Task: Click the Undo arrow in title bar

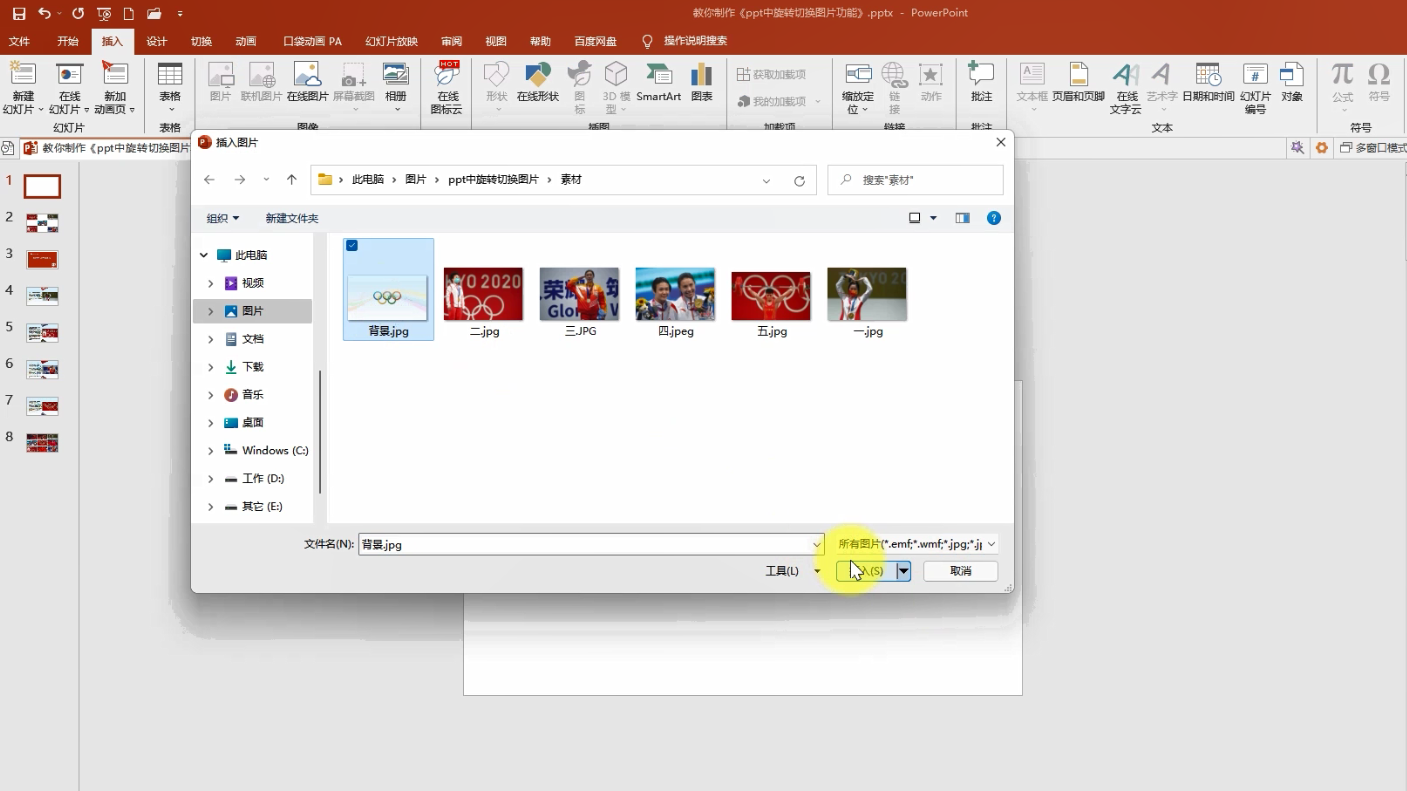Action: [x=44, y=14]
